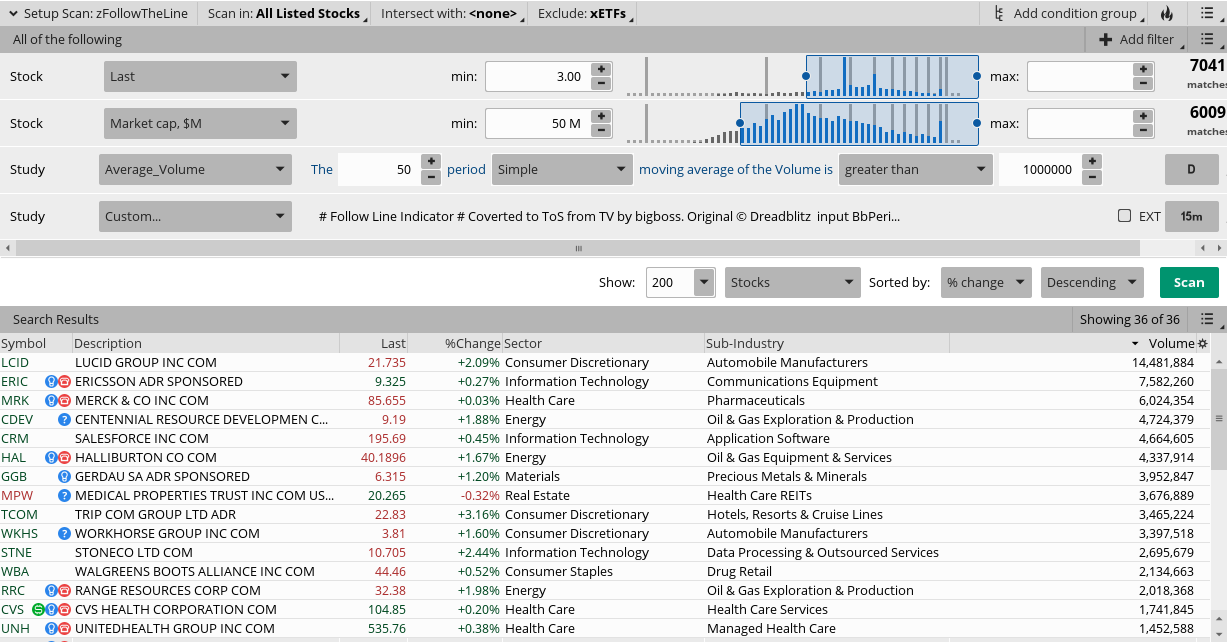Decrease the moving average period with minus
Viewport: 1227px width, 642px height.
click(x=431, y=177)
